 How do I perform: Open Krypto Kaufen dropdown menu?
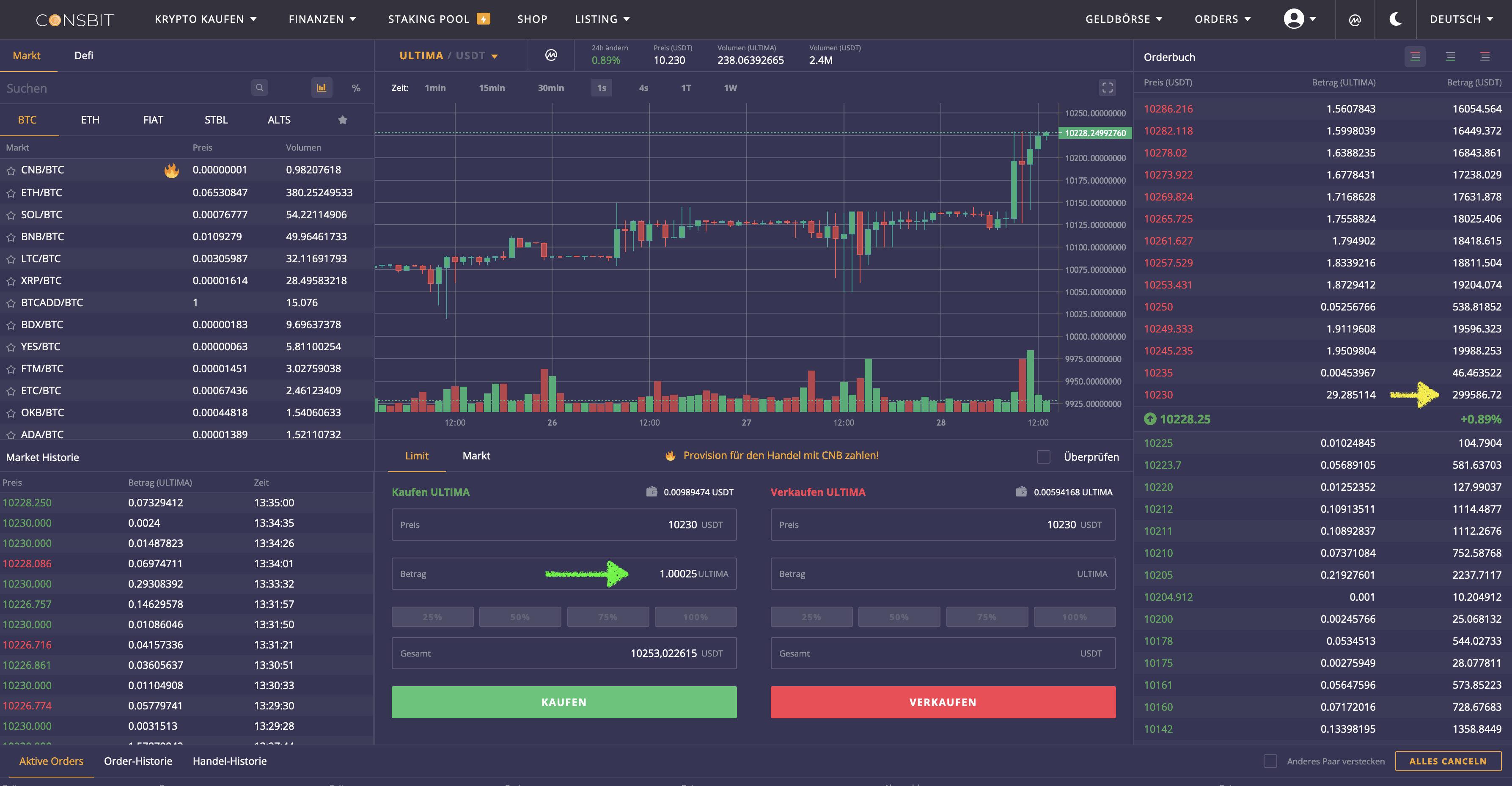[206, 19]
